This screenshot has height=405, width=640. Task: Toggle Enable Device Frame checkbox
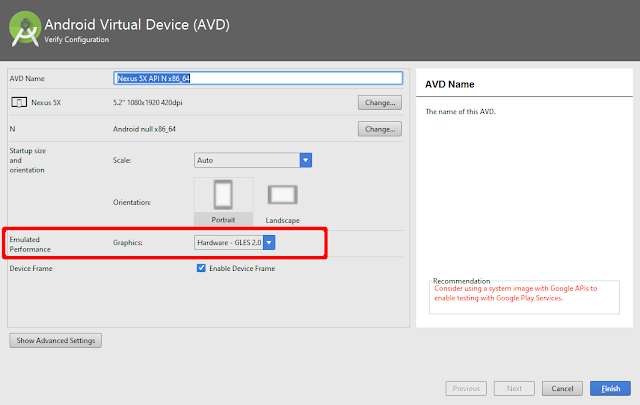(x=201, y=268)
